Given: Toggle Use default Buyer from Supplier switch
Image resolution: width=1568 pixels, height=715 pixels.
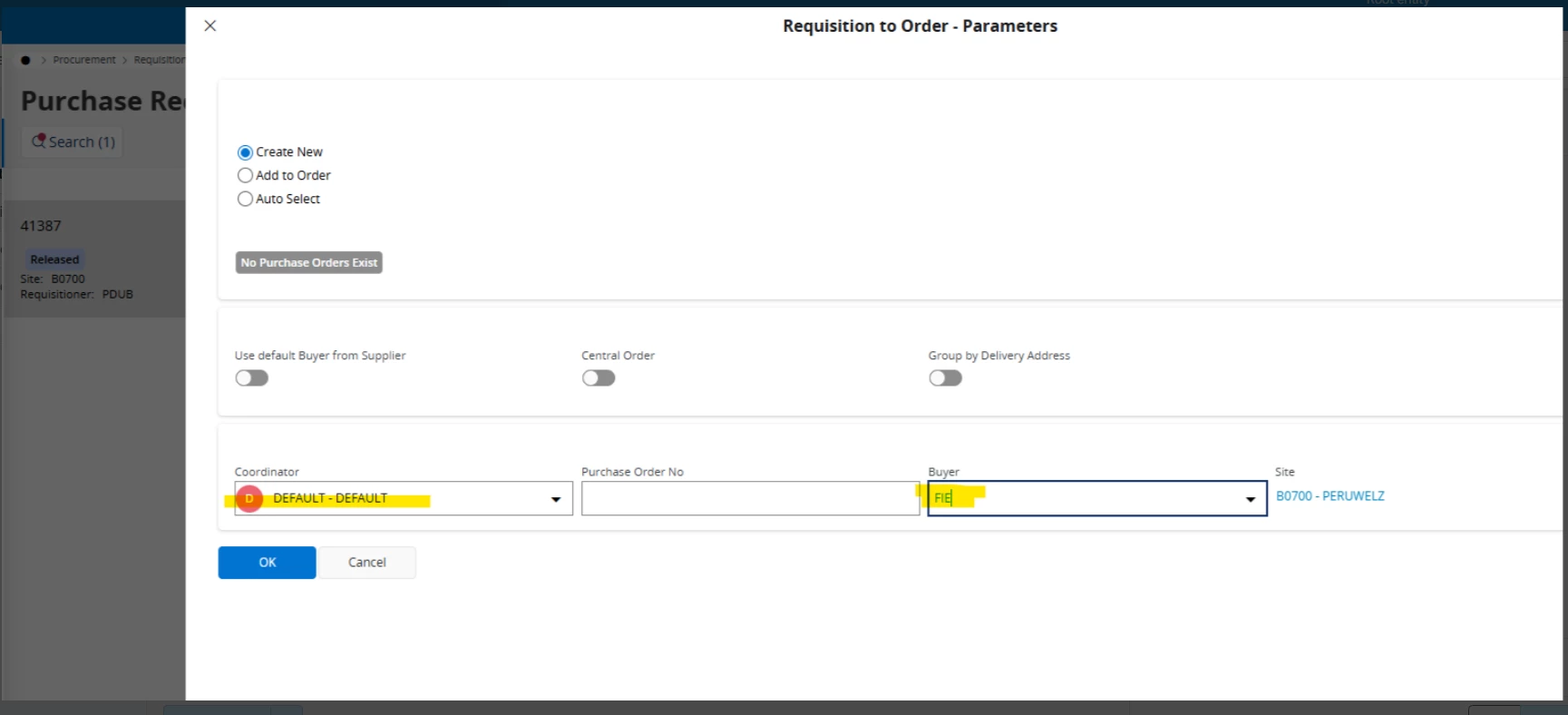Looking at the screenshot, I should click(x=252, y=378).
